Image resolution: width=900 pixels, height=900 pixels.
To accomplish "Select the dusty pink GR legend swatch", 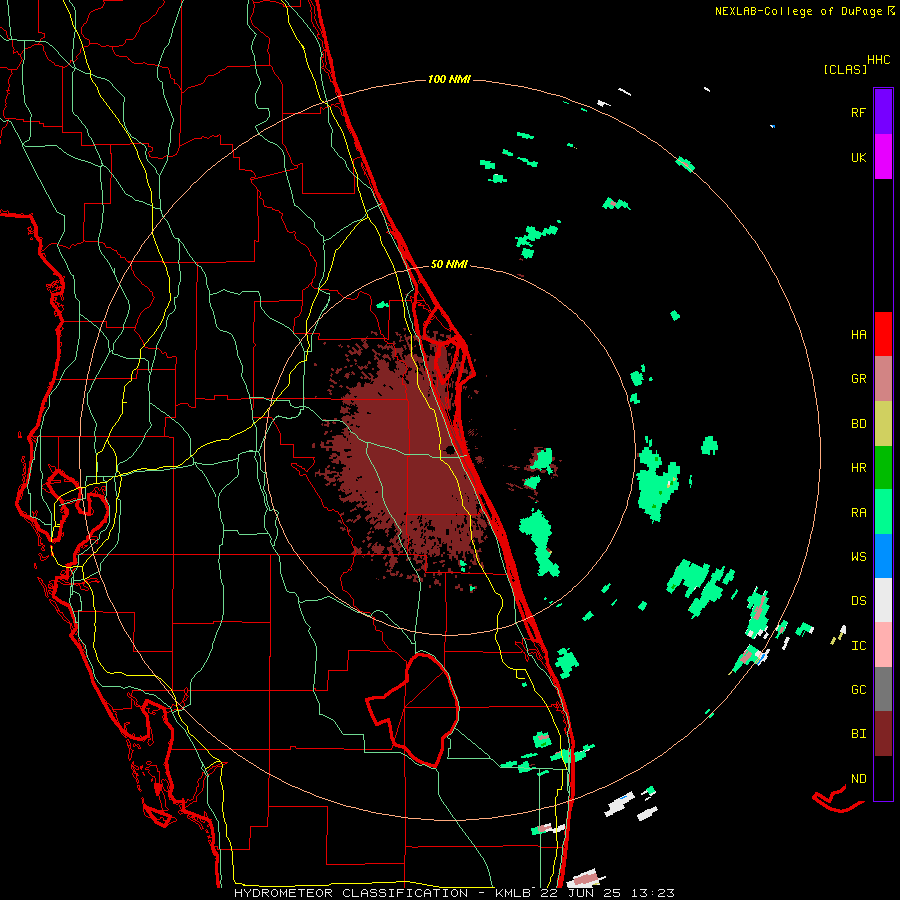I will [883, 379].
